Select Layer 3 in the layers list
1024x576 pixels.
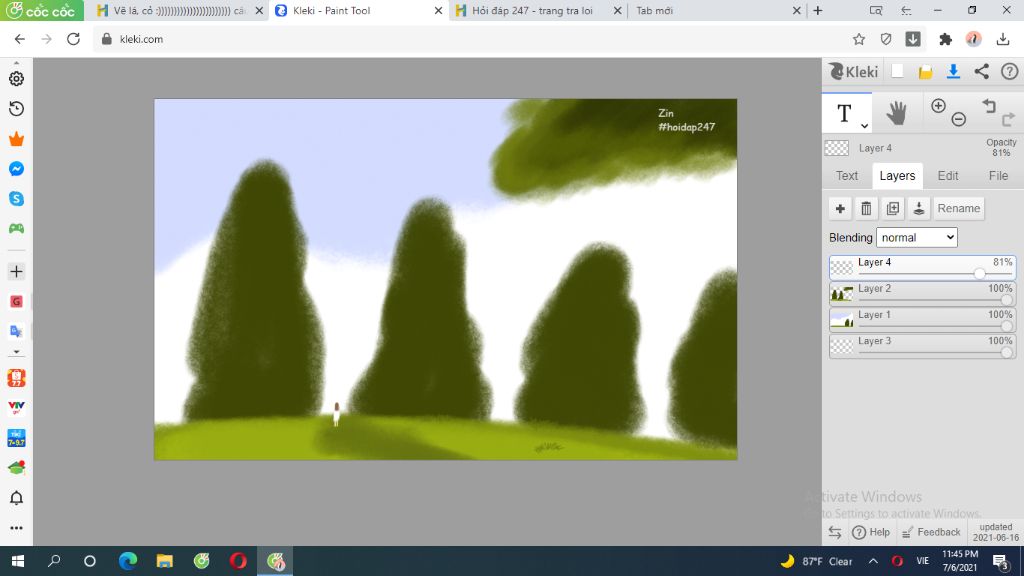tap(922, 346)
